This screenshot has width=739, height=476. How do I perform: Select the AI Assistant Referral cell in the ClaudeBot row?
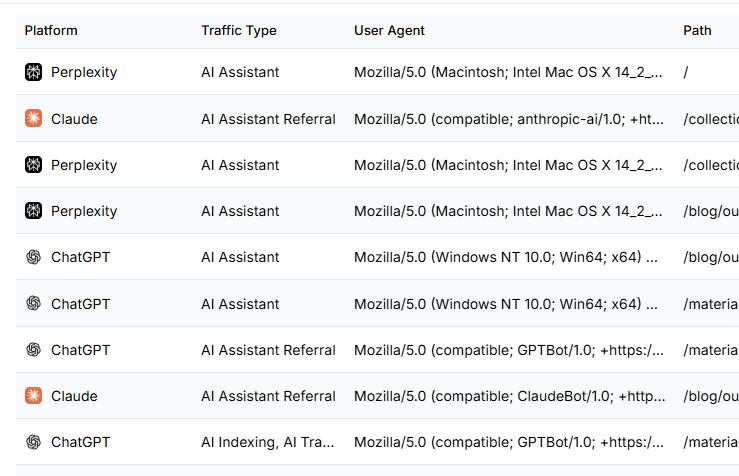(x=268, y=396)
